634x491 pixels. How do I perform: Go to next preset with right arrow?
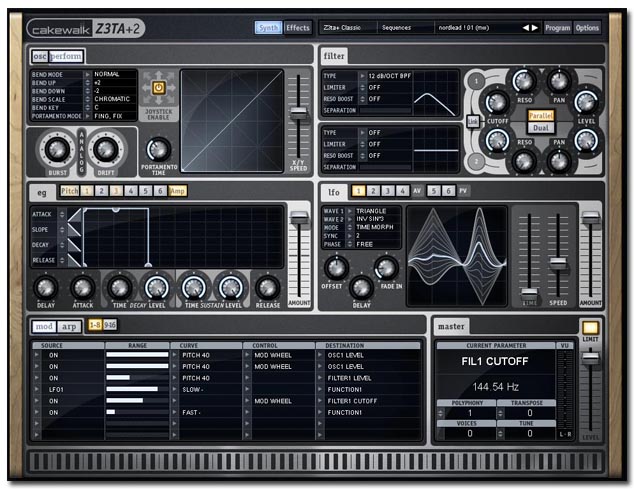pyautogui.click(x=535, y=28)
